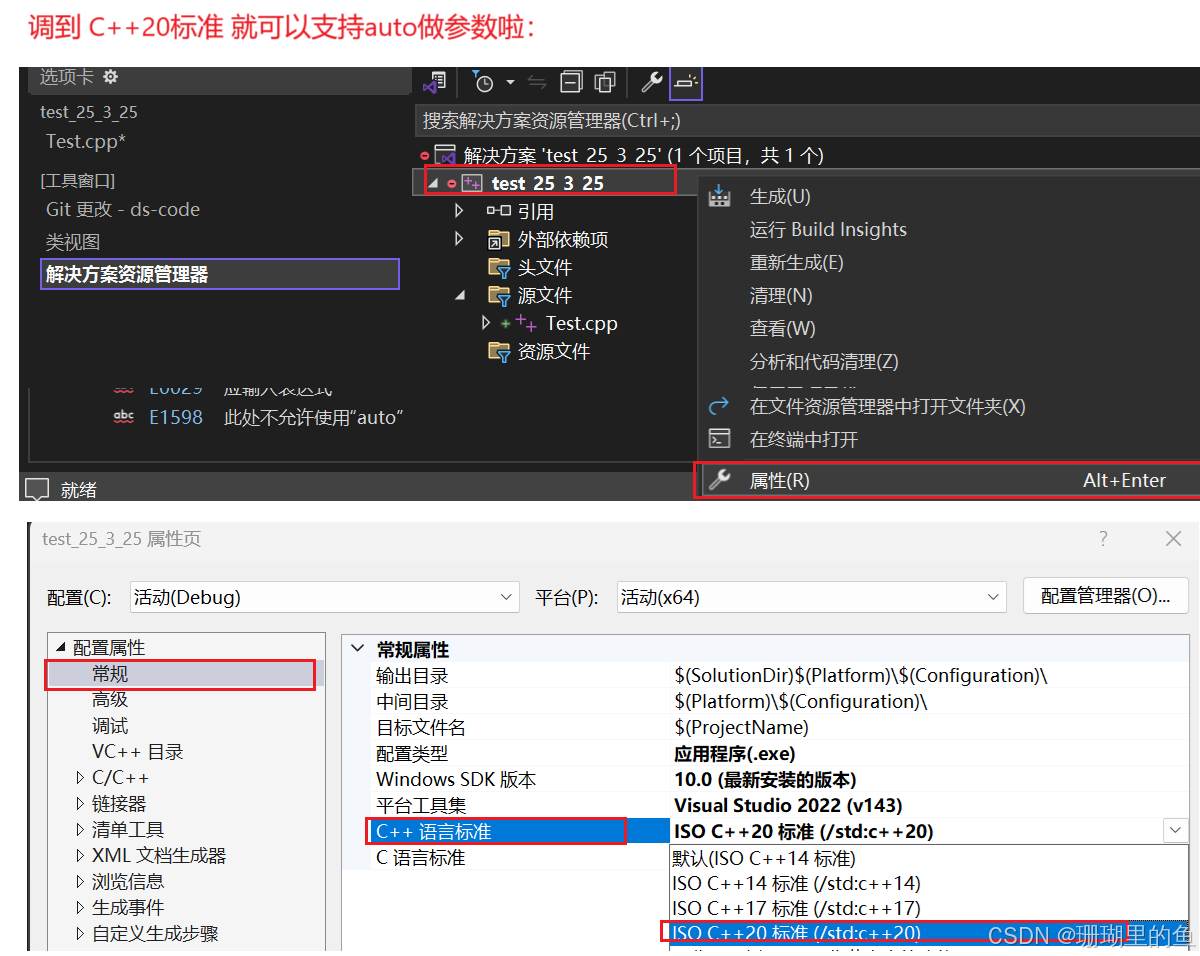Click the wrench Properties icon in toolbar

[651, 82]
